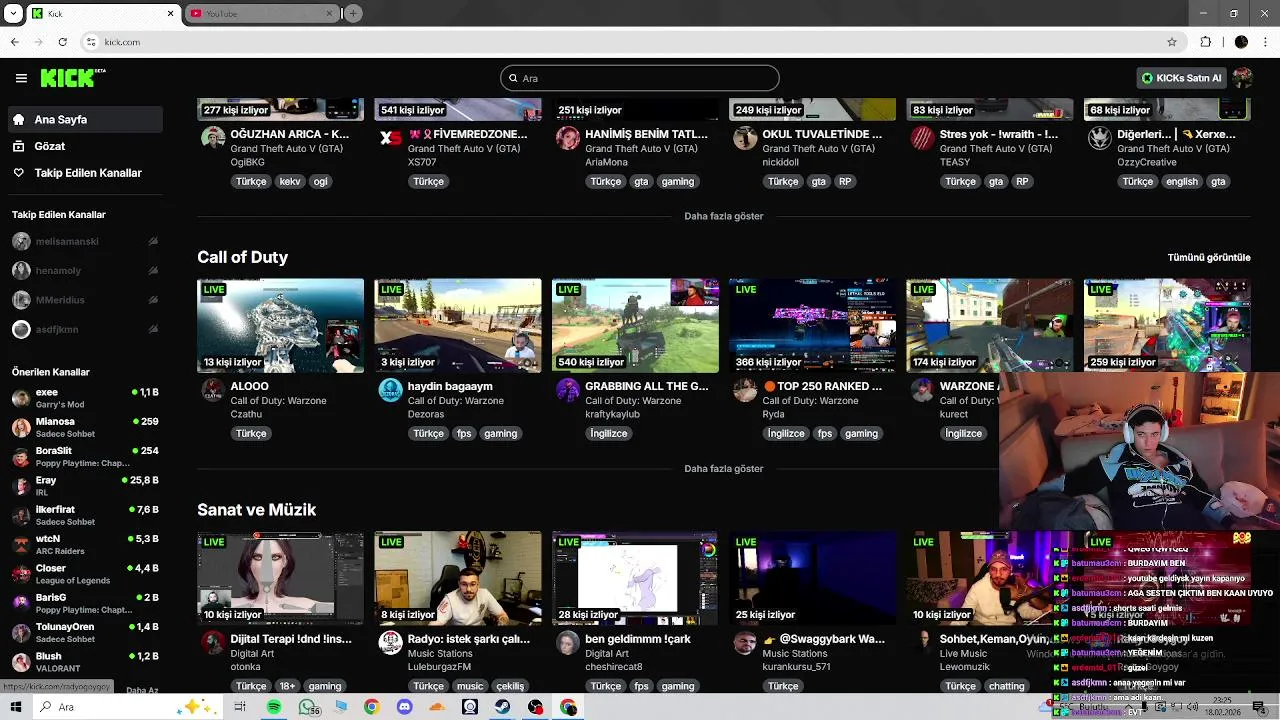Open the tab search dropdown arrow
Image resolution: width=1280 pixels, height=720 pixels.
point(13,13)
